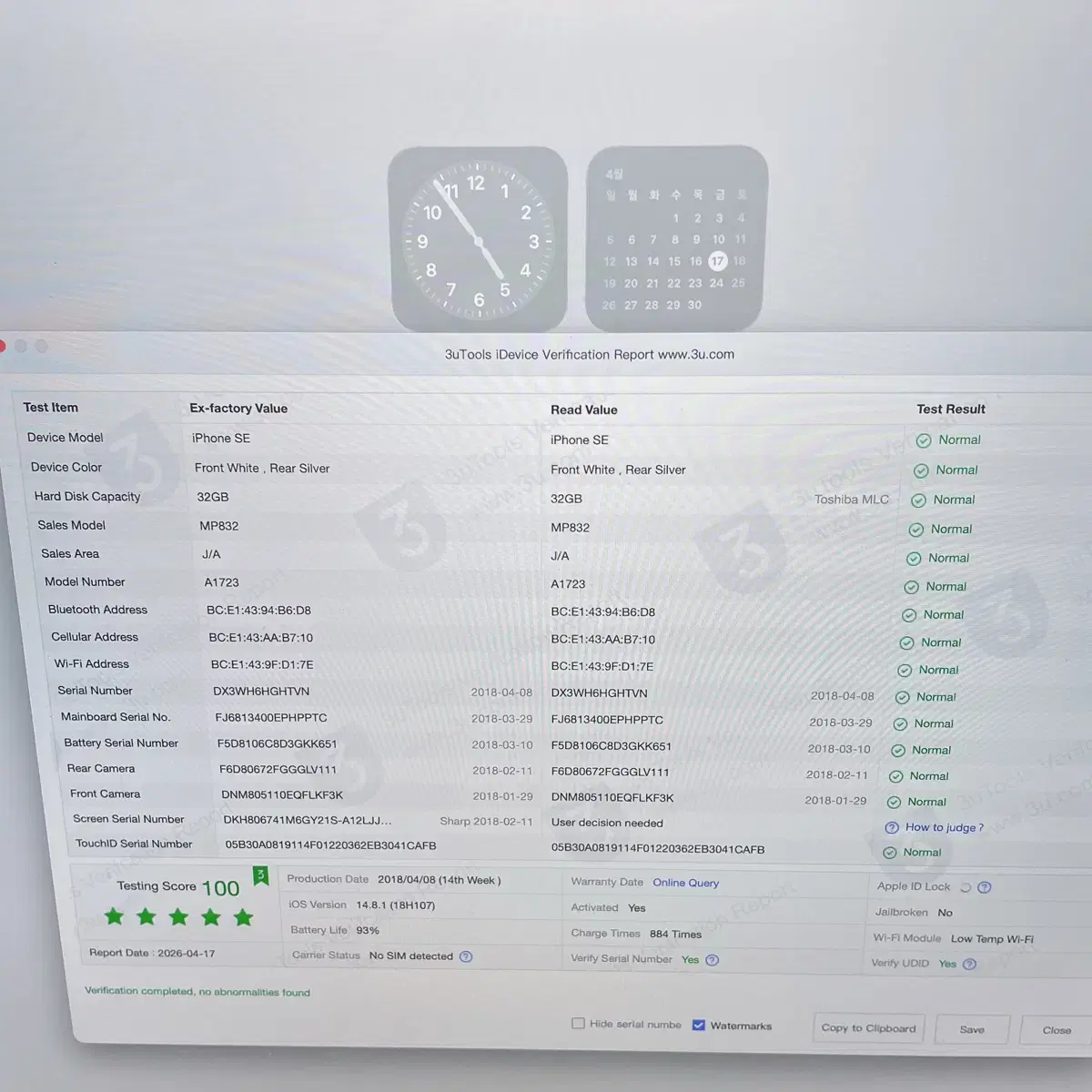Viewport: 1092px width, 1092px height.
Task: Click green check icon in Device Model row
Action: point(924,440)
